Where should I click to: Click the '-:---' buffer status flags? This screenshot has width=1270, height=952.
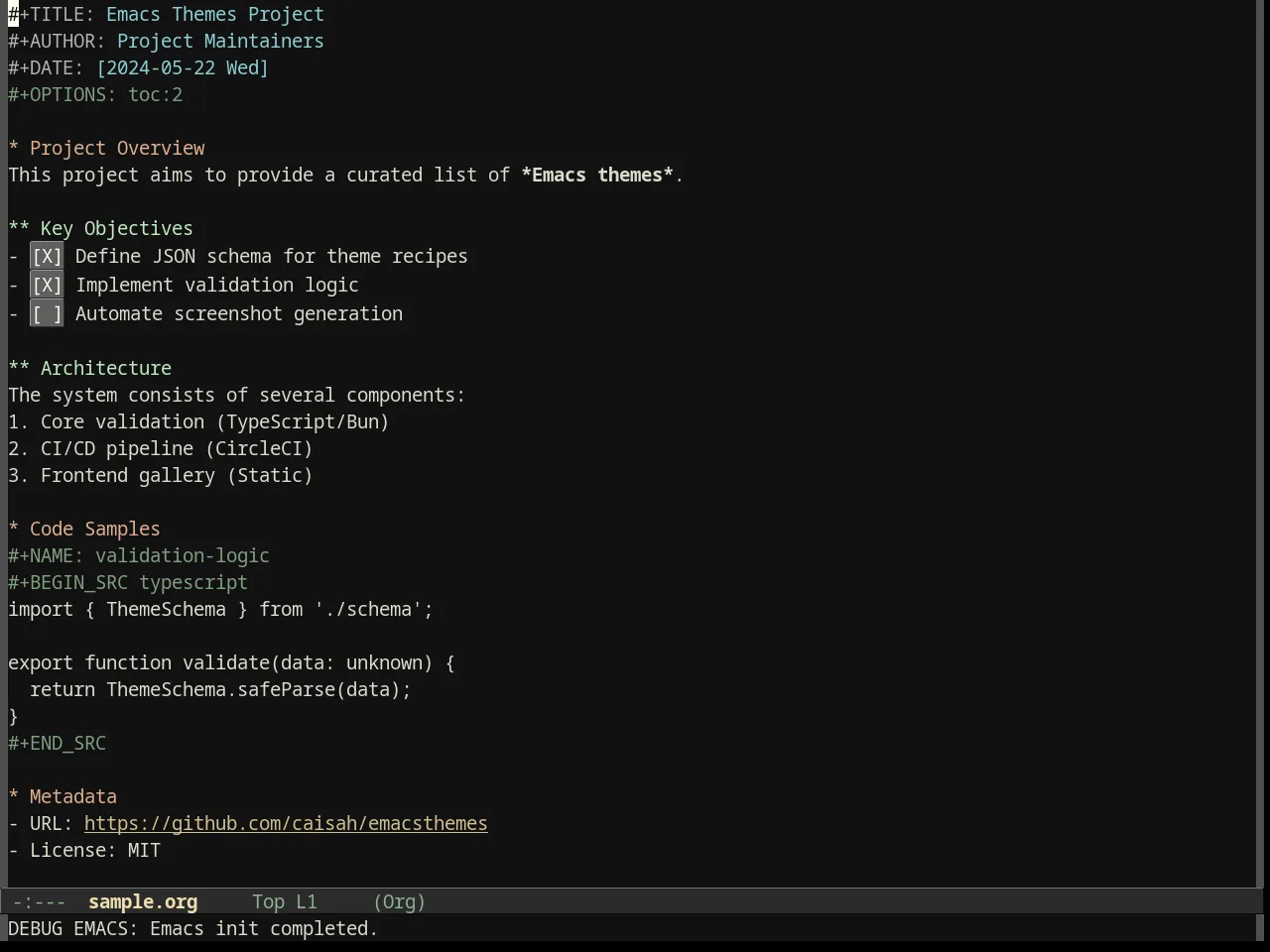[40, 902]
